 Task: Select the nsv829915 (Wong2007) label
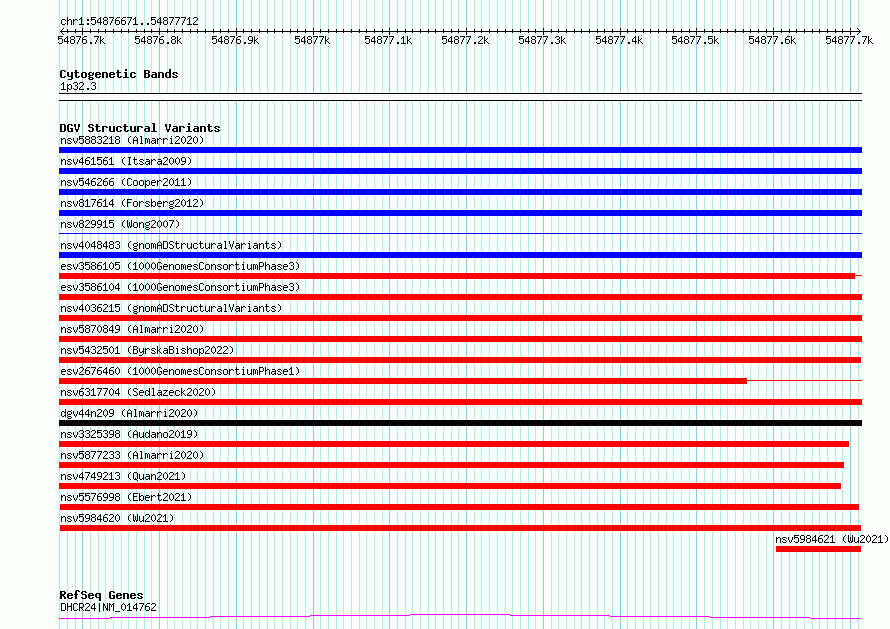click(x=120, y=224)
